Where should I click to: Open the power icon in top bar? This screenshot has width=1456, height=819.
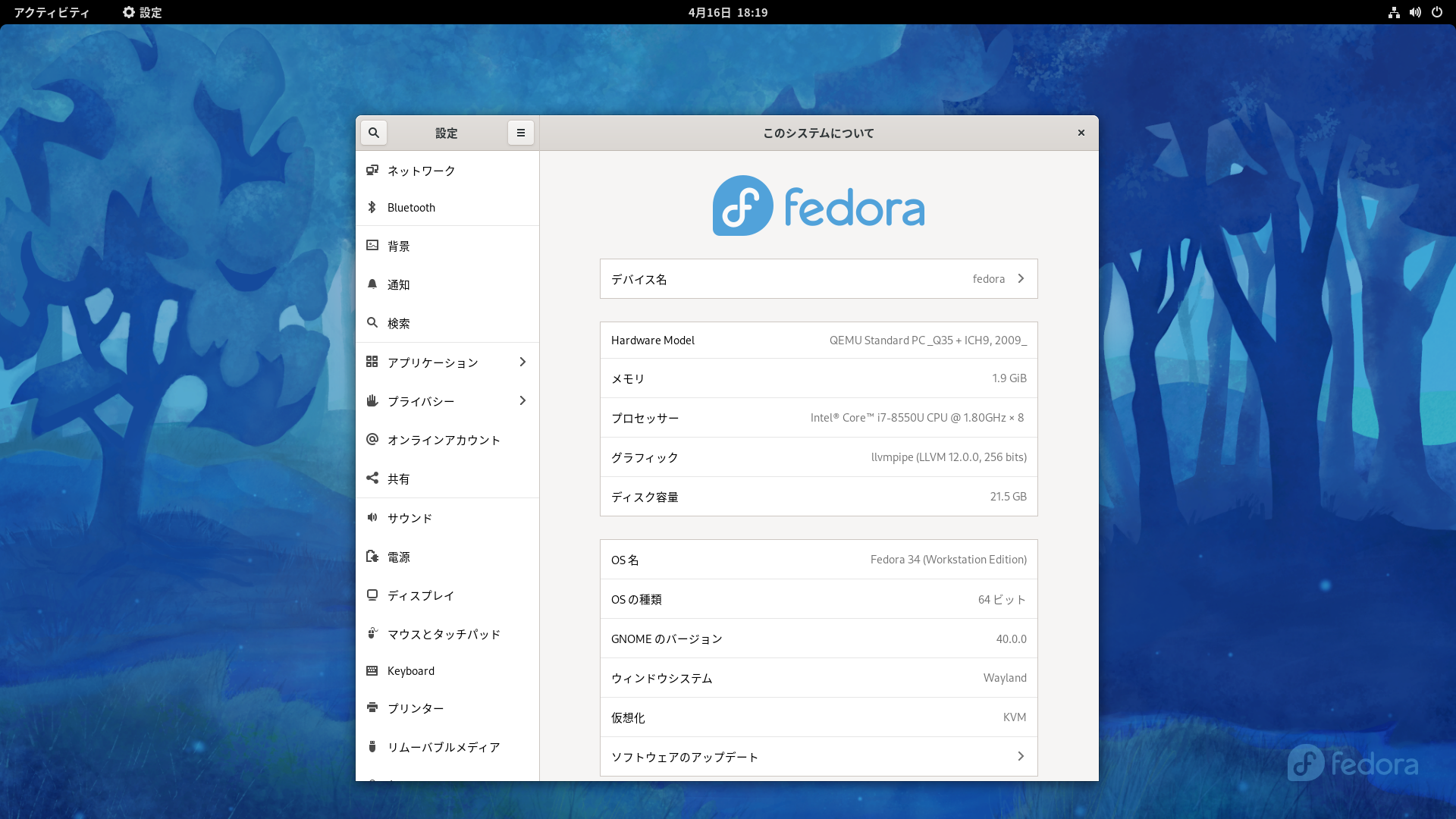[x=1436, y=12]
